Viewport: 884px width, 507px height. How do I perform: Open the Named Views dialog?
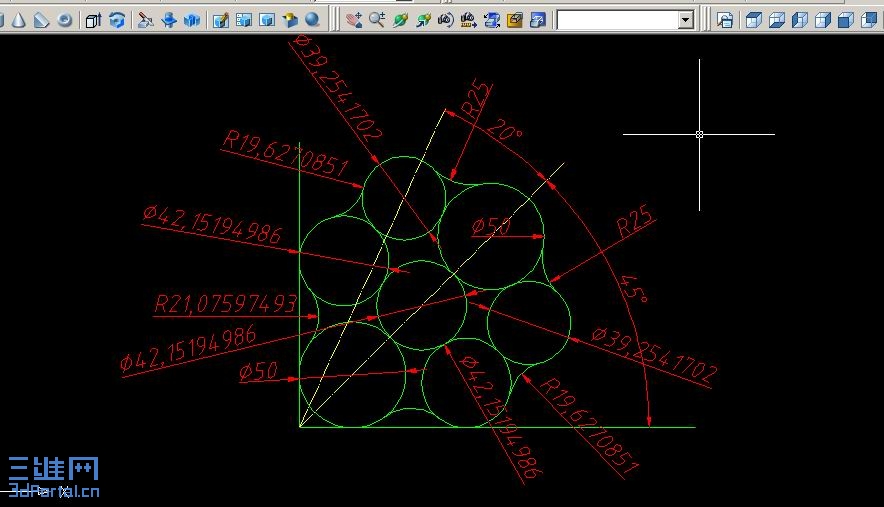[x=725, y=20]
